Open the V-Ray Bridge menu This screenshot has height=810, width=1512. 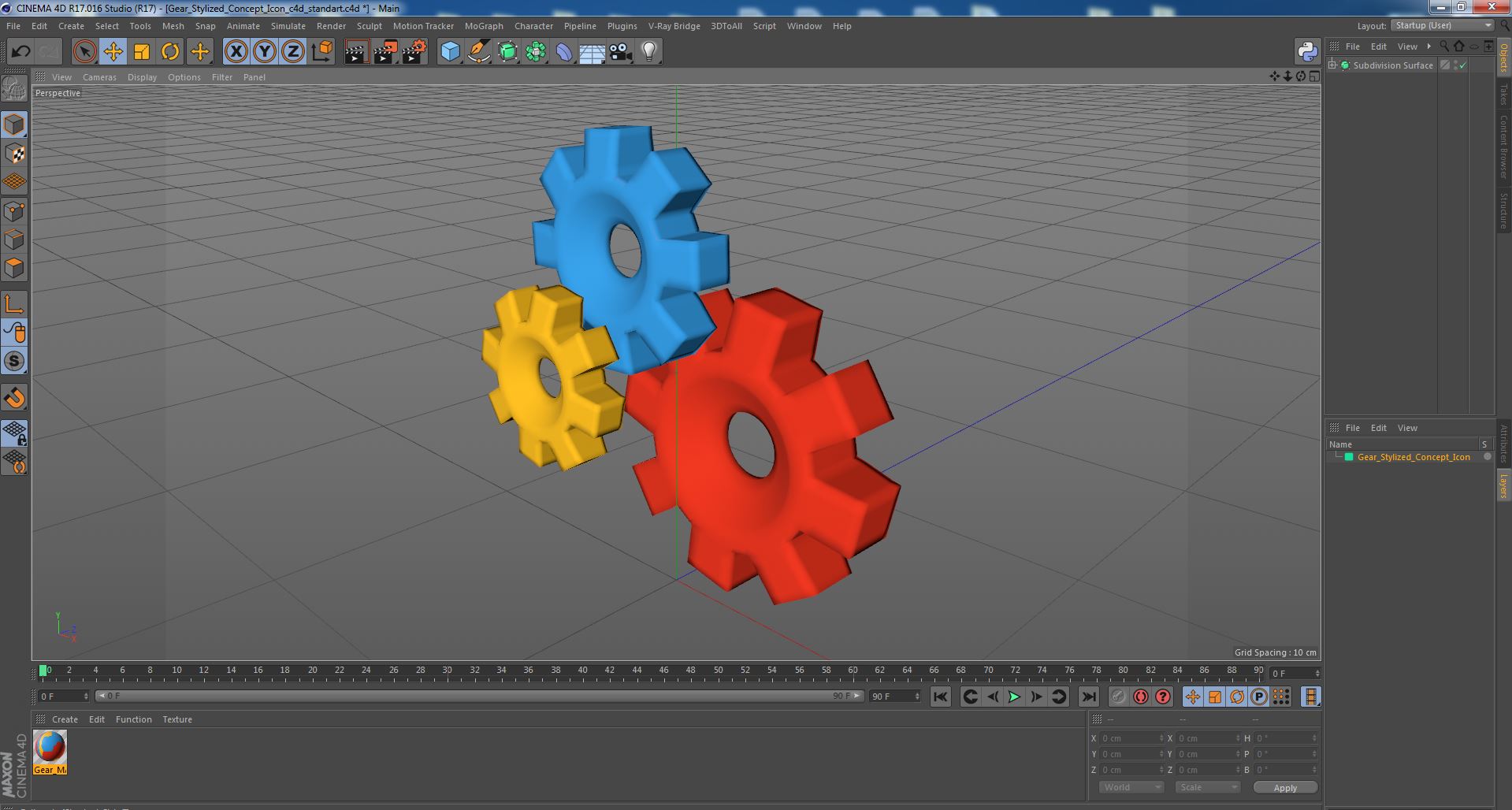coord(674,26)
